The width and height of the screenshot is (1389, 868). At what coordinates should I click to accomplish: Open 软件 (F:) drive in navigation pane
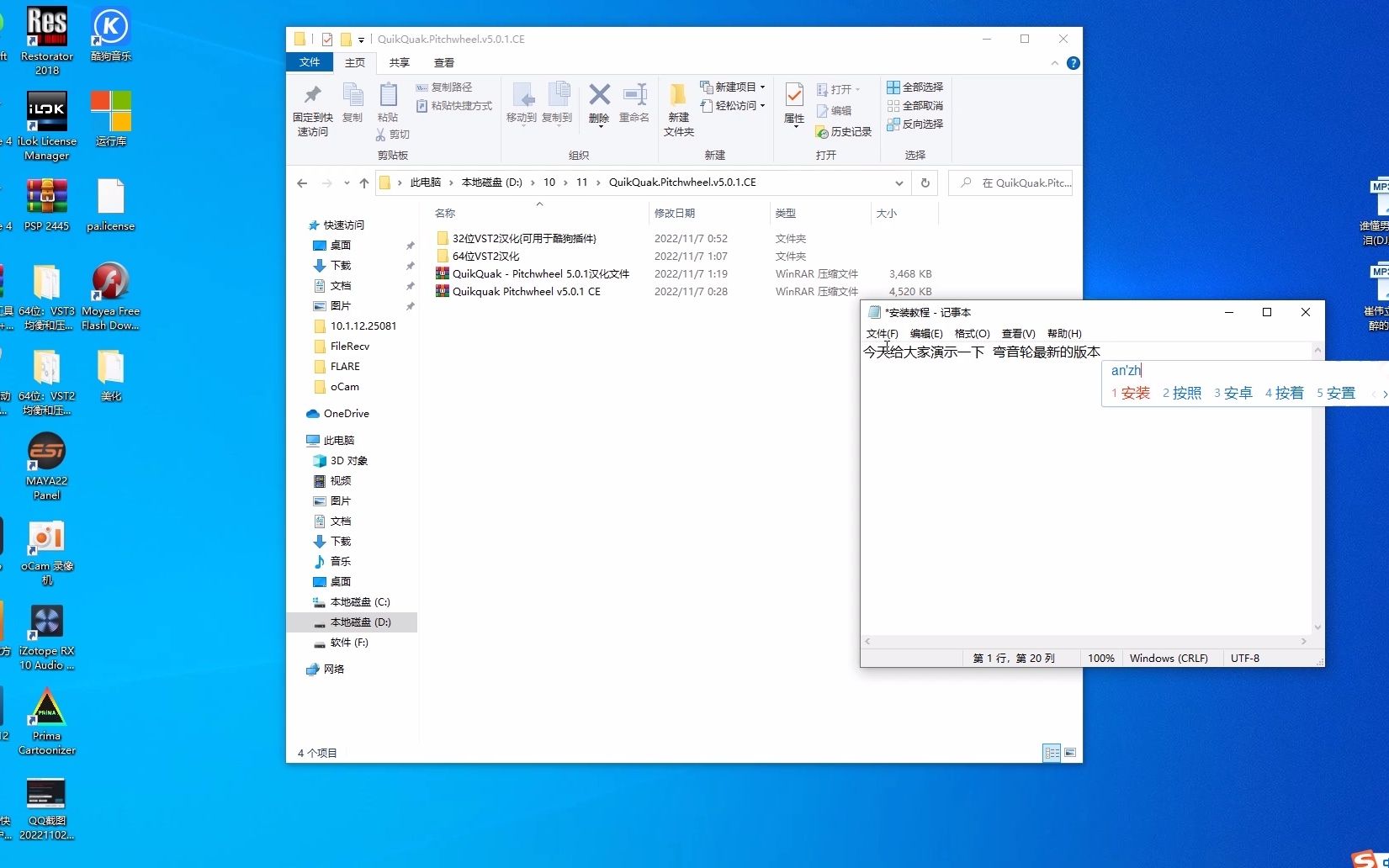coord(348,642)
